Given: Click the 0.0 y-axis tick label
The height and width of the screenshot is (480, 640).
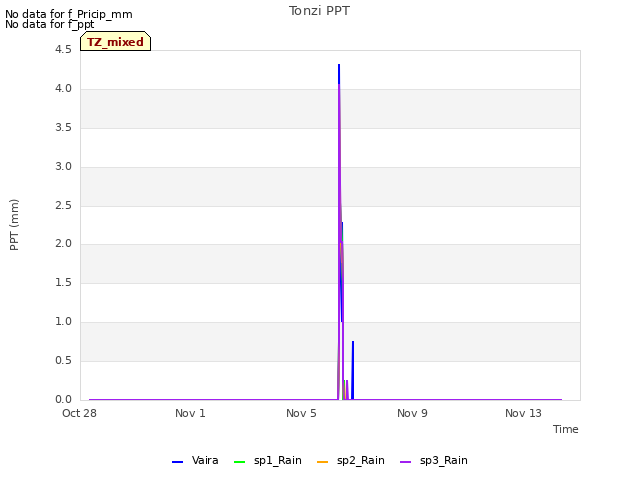Looking at the screenshot, I should 63,399.
